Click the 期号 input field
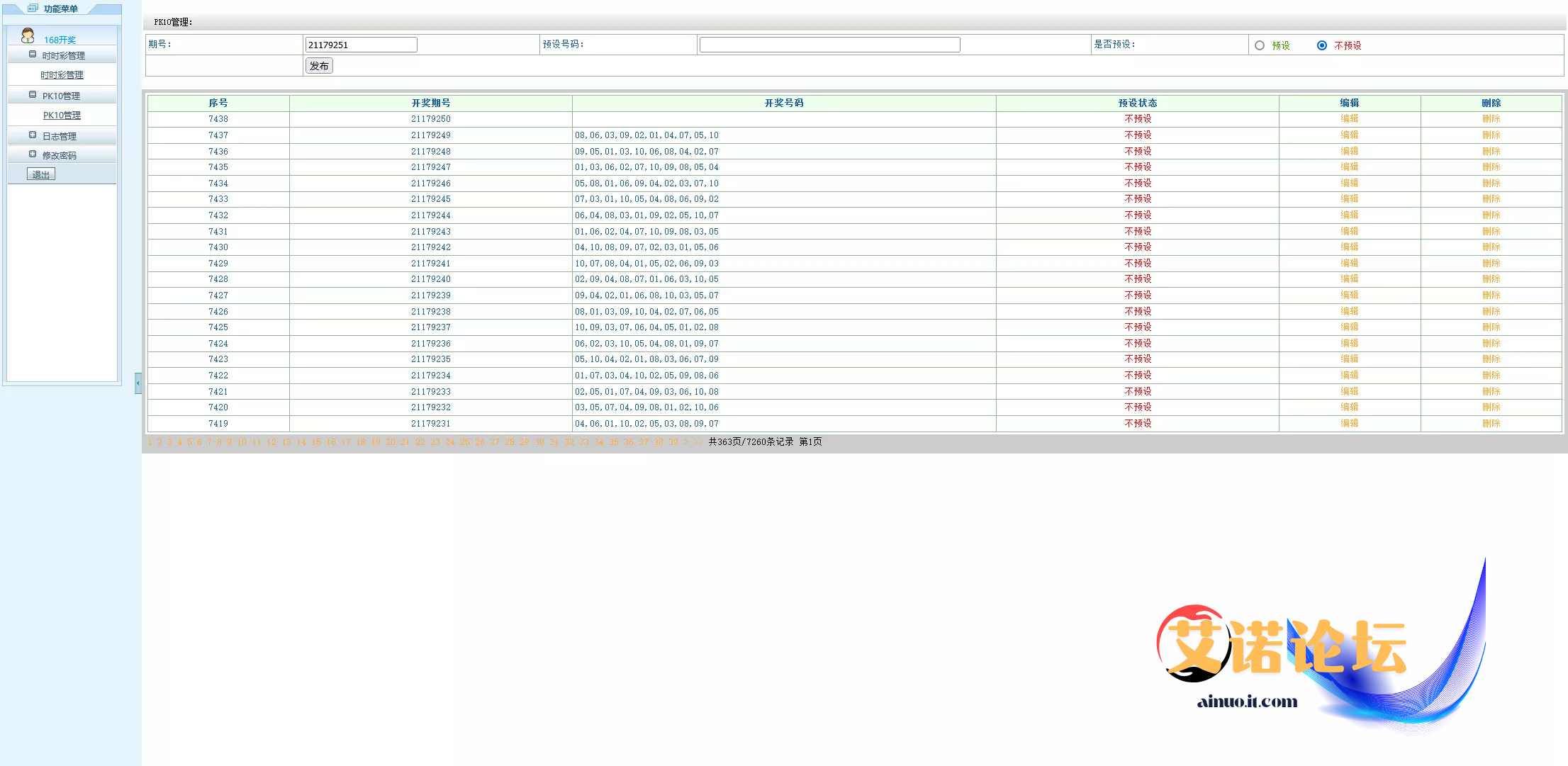The height and width of the screenshot is (766, 1568). 362,45
